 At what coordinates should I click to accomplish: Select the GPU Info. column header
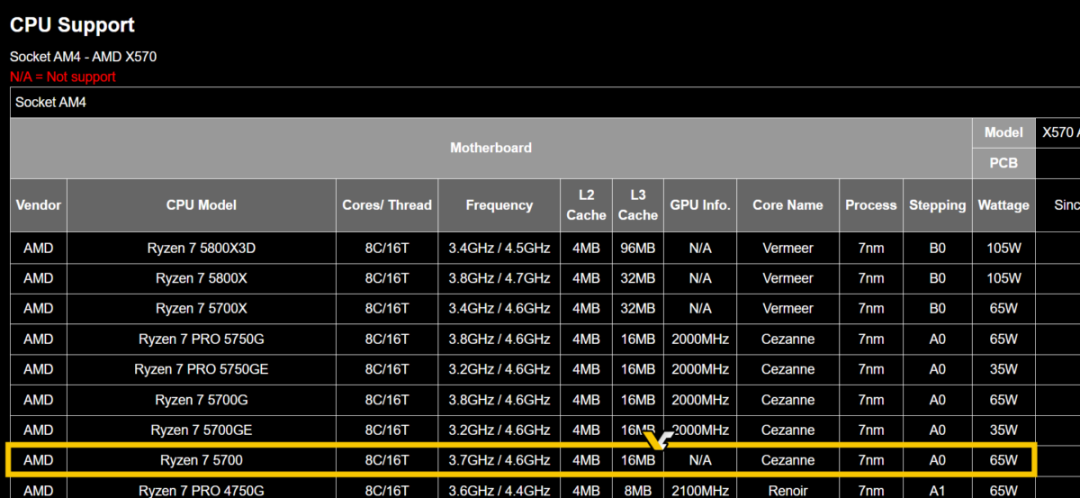click(700, 205)
